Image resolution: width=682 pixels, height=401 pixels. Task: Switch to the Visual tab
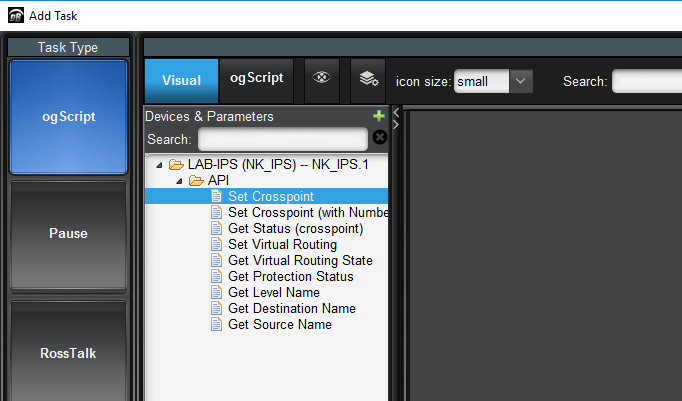[181, 81]
